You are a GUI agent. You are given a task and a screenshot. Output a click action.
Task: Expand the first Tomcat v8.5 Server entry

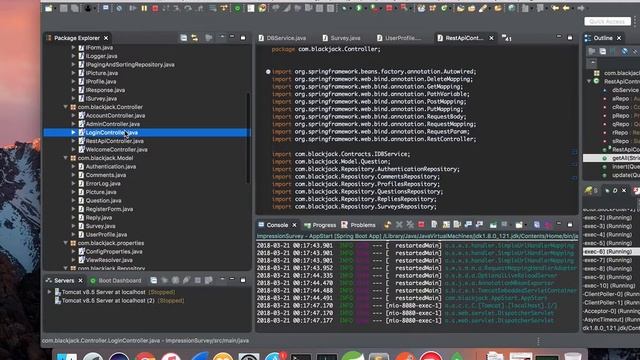49,292
